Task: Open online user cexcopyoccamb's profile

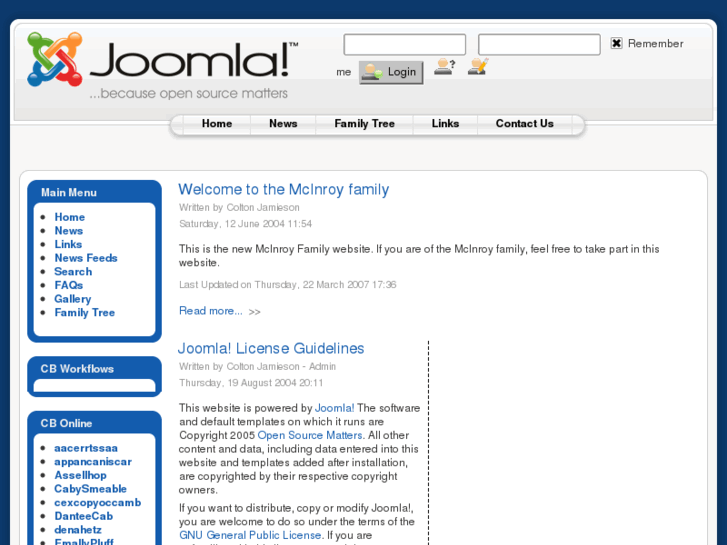Action: [x=97, y=502]
